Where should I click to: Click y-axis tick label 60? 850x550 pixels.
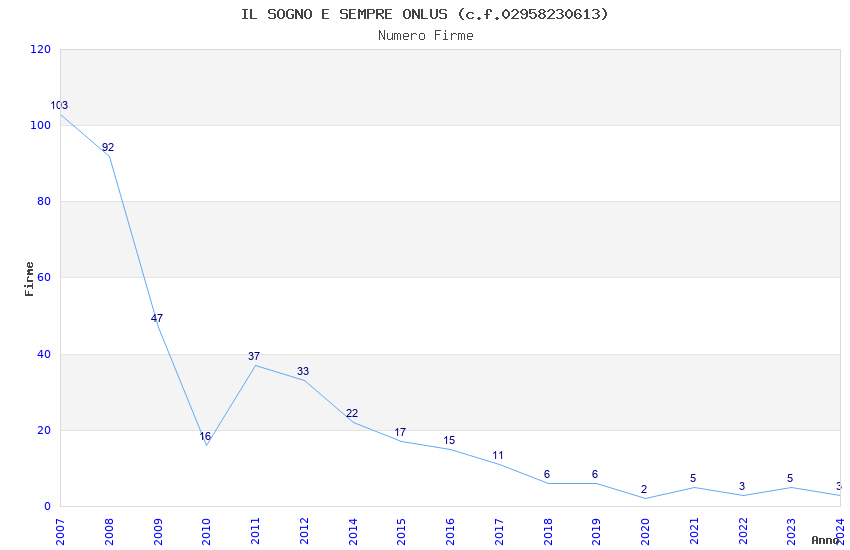click(44, 277)
